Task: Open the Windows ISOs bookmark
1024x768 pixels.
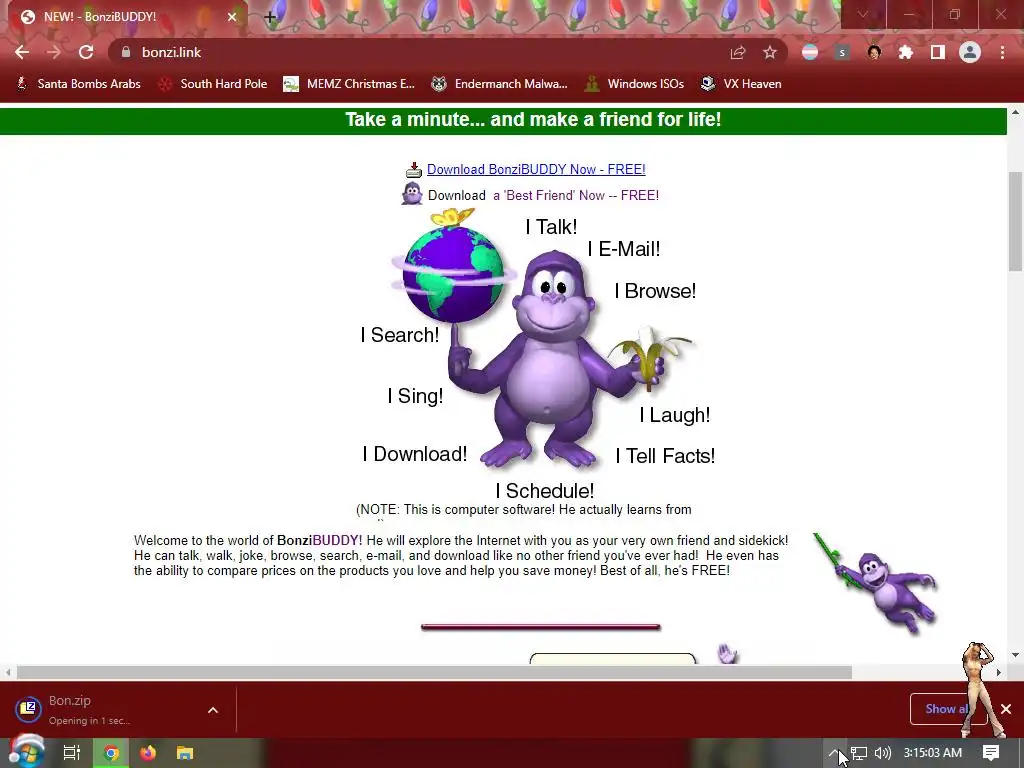Action: [x=635, y=84]
